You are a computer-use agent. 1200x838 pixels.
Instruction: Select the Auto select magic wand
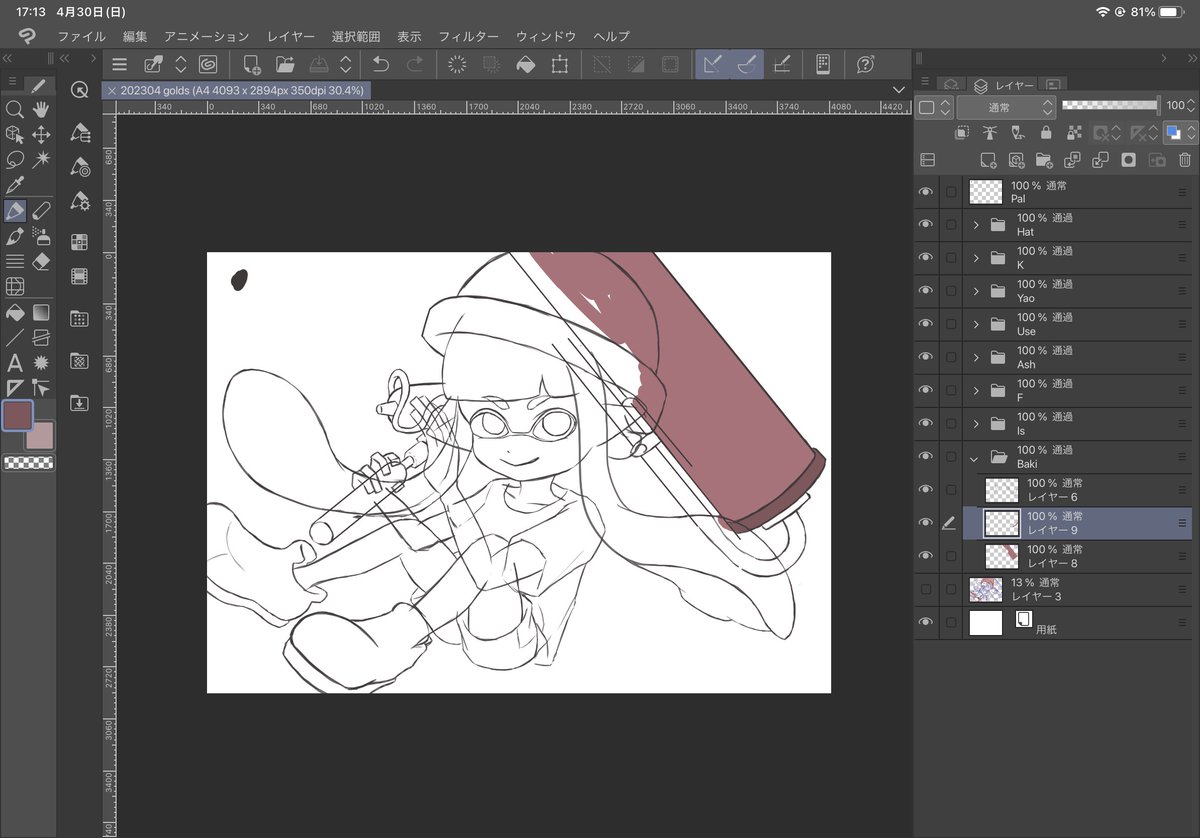[x=41, y=160]
